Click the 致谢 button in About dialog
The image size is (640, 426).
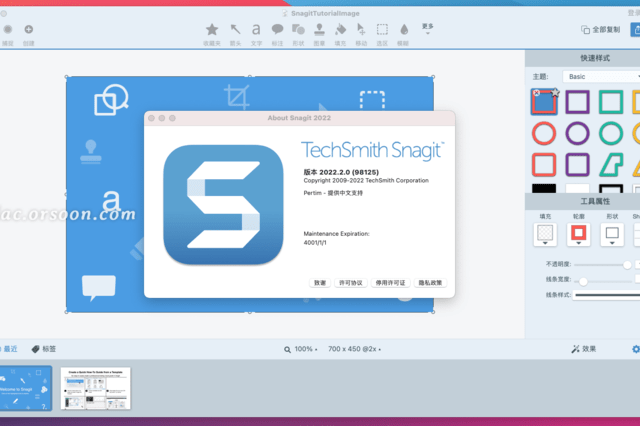pos(320,283)
